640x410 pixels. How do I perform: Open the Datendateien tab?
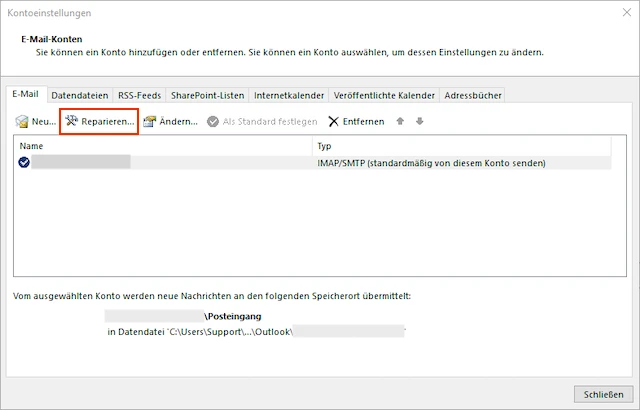pyautogui.click(x=80, y=95)
